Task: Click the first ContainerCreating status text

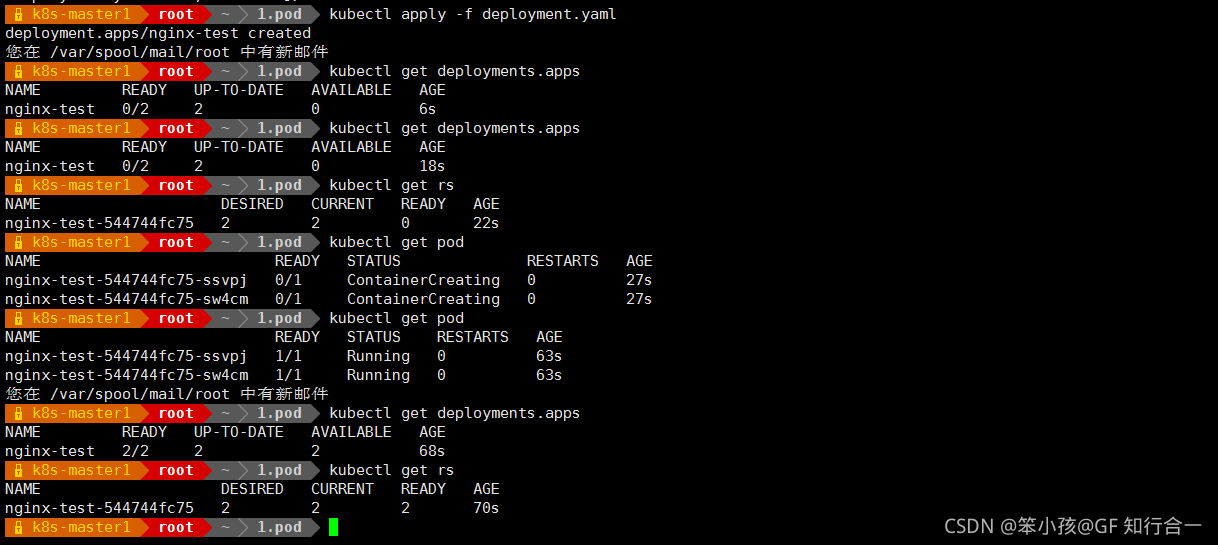Action: tap(423, 280)
